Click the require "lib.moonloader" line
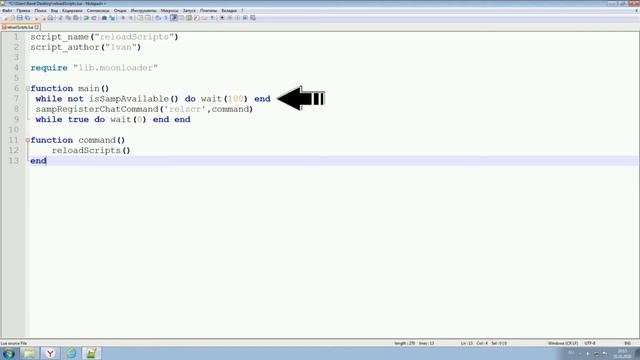The width and height of the screenshot is (640, 360). (94, 68)
